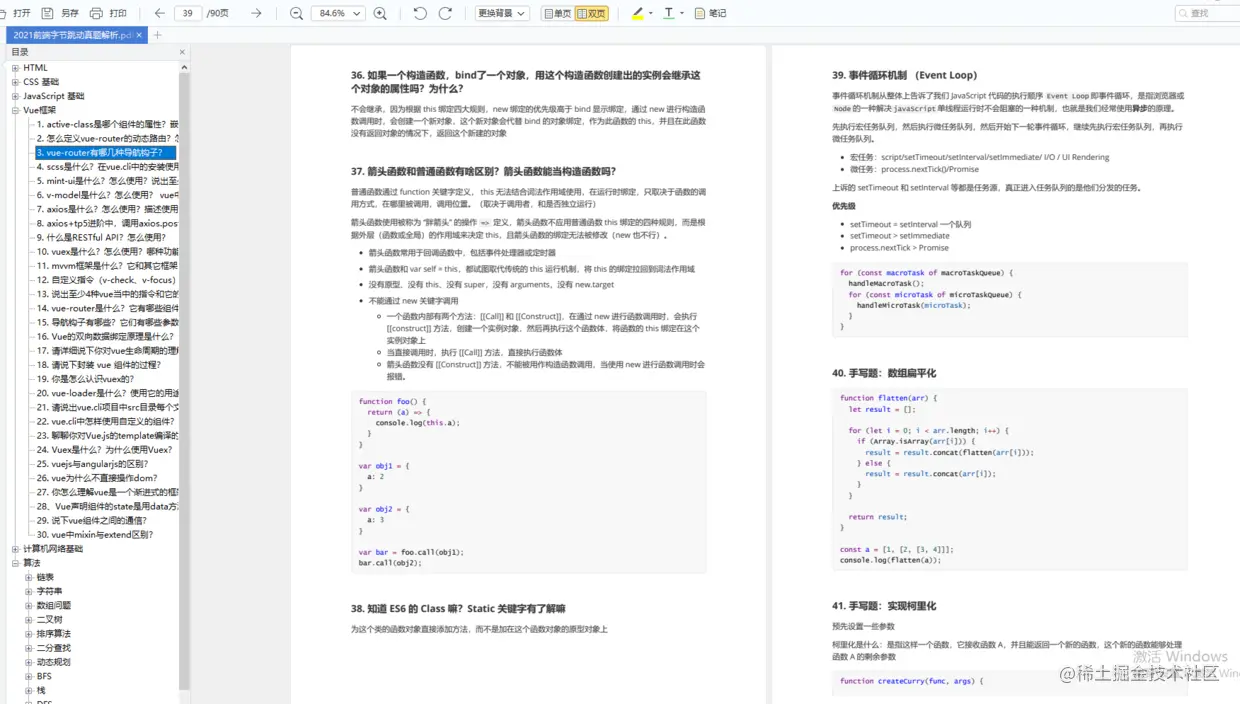Image resolution: width=1240 pixels, height=704 pixels.
Task: Select the yellow highlighter tool
Action: 638,13
